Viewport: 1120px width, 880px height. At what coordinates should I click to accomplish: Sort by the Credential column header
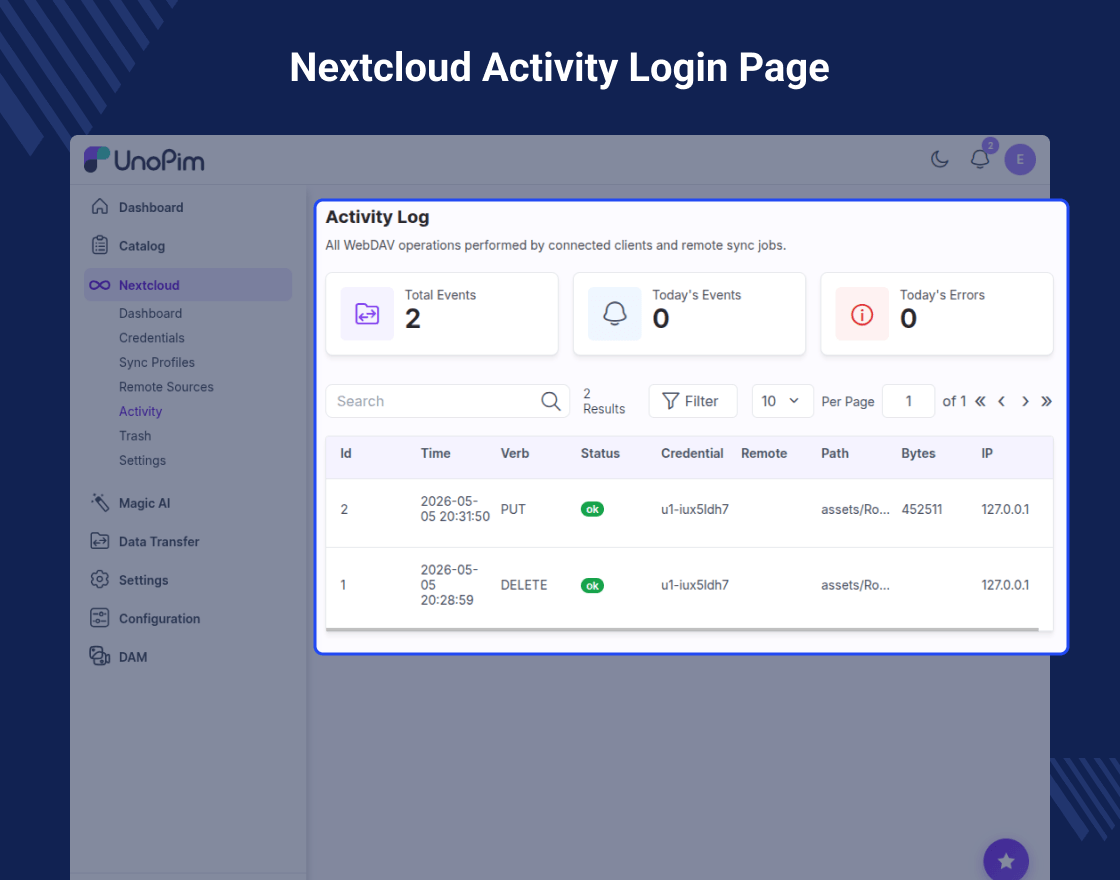coord(692,454)
